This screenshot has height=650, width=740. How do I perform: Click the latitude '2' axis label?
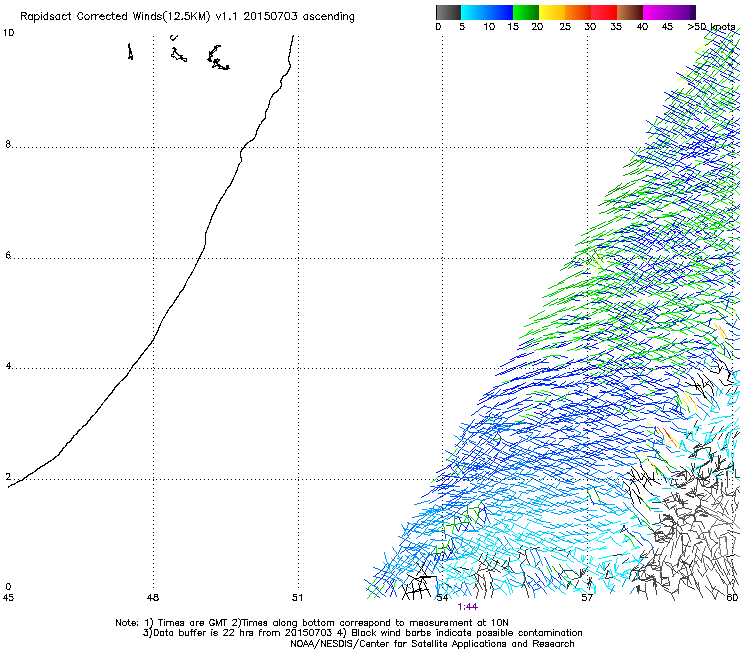[x=8, y=477]
